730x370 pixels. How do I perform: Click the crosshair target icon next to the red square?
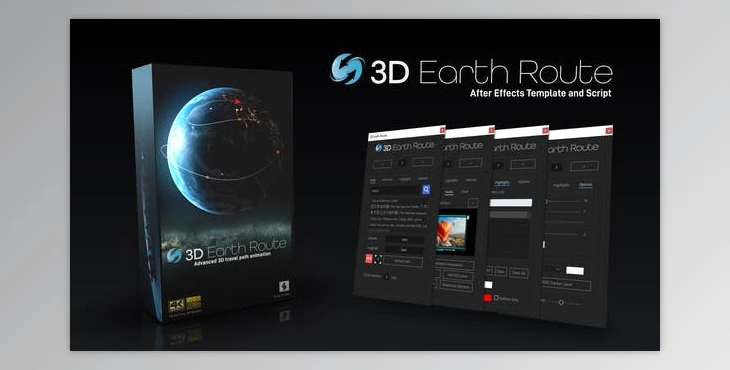[378, 259]
